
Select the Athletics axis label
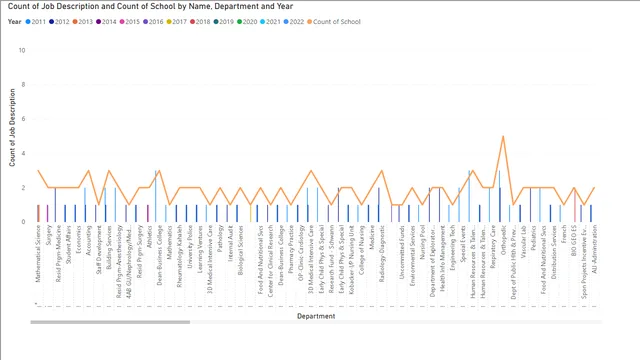149,236
